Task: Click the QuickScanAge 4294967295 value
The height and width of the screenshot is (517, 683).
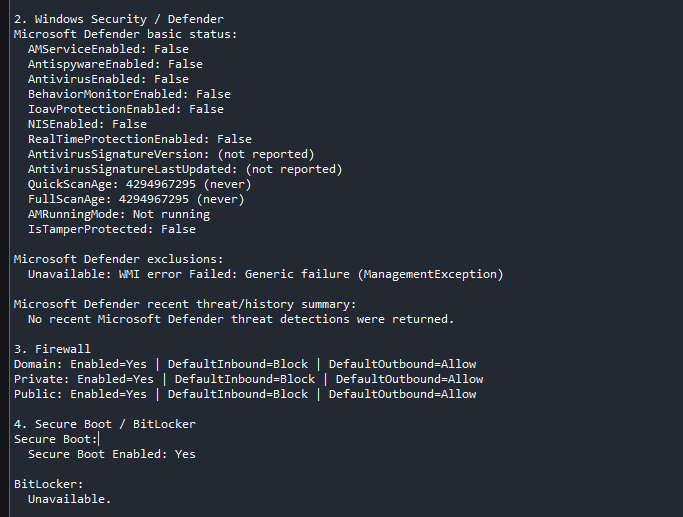Action: click(x=161, y=184)
